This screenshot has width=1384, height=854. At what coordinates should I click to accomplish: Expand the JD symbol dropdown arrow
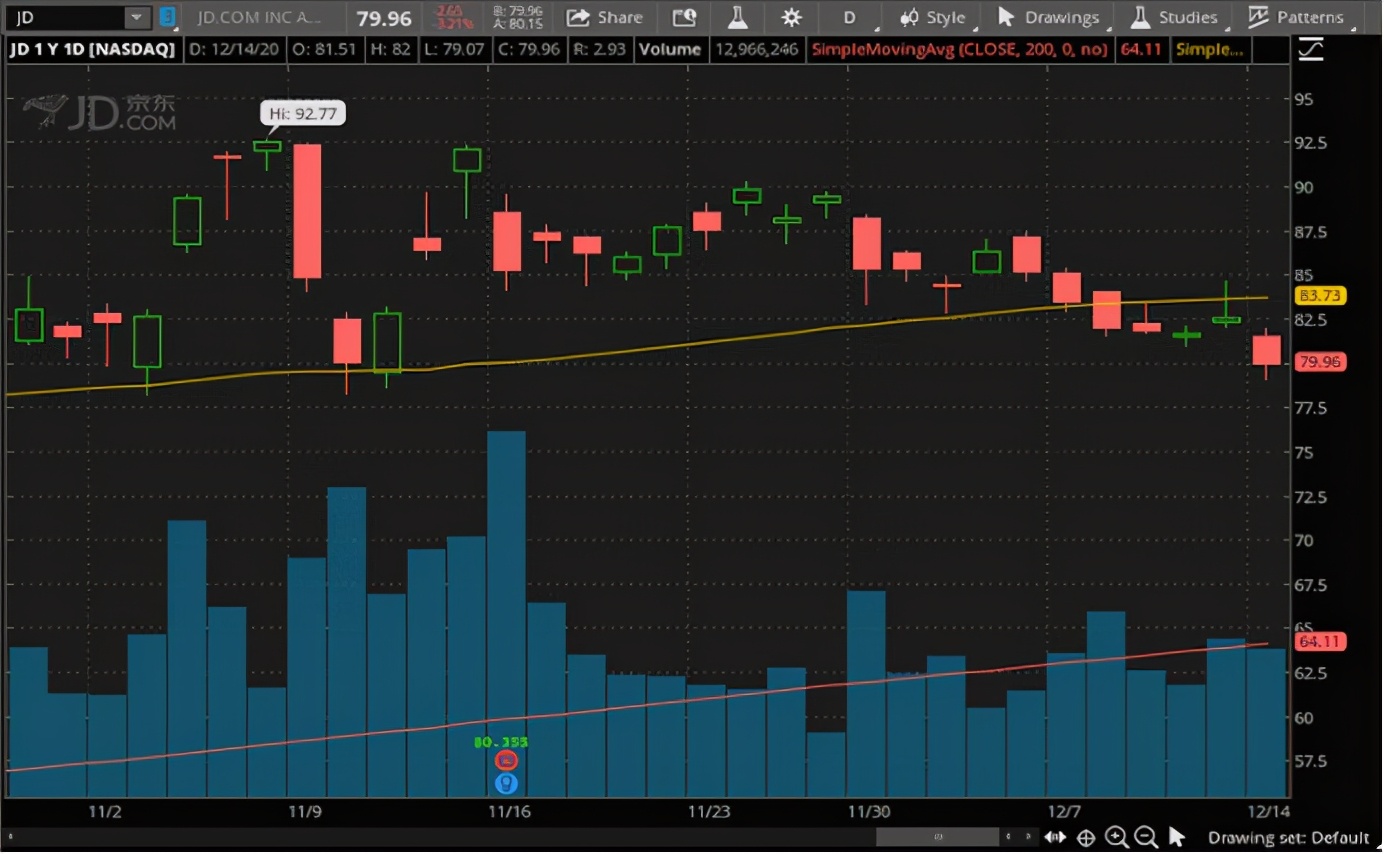[x=136, y=17]
